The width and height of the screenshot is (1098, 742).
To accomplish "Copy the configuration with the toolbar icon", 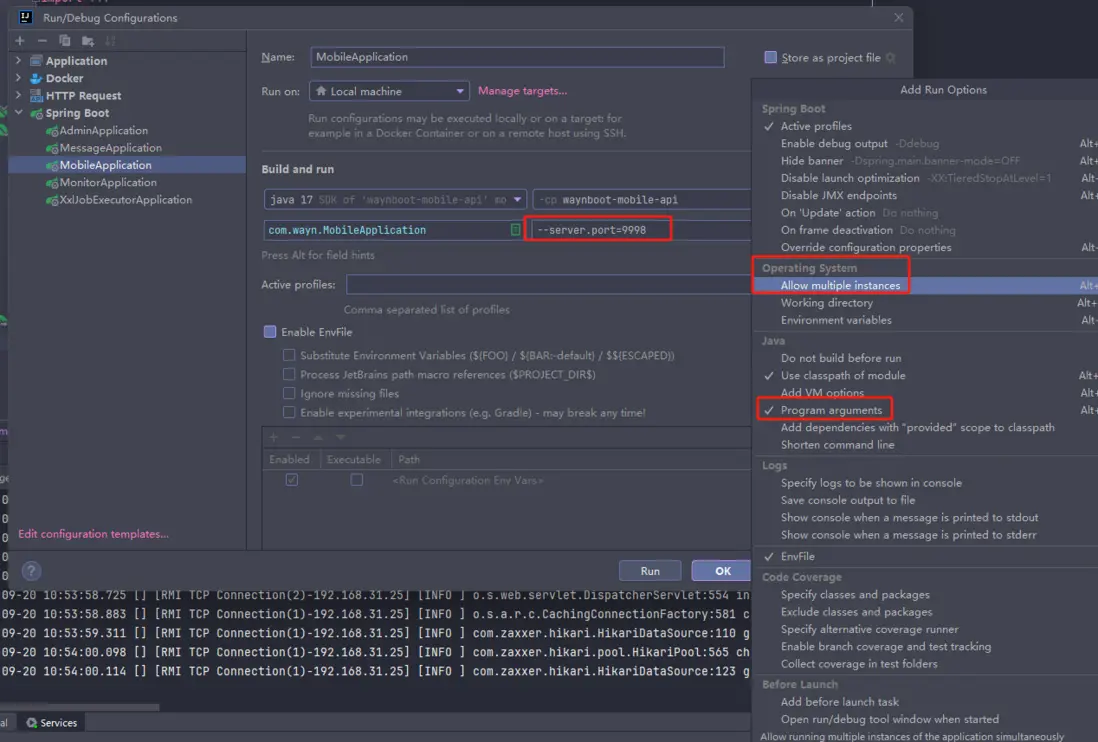I will (x=64, y=41).
